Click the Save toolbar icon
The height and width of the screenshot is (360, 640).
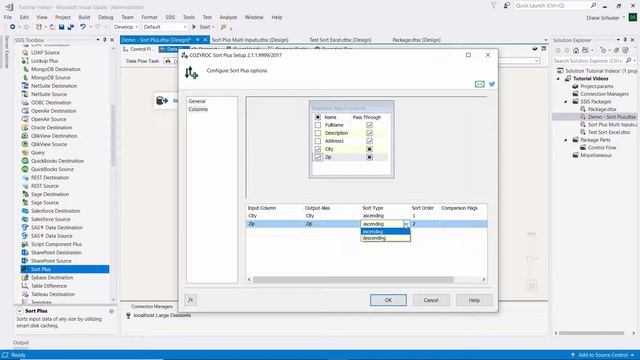61,27
